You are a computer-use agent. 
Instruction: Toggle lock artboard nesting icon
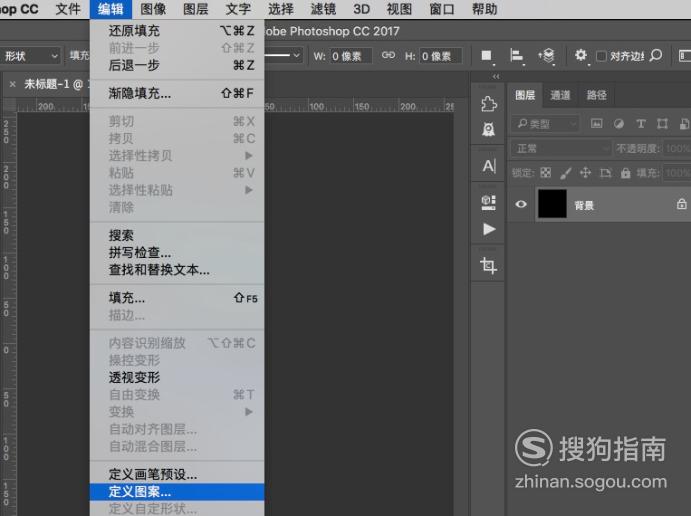tap(606, 173)
